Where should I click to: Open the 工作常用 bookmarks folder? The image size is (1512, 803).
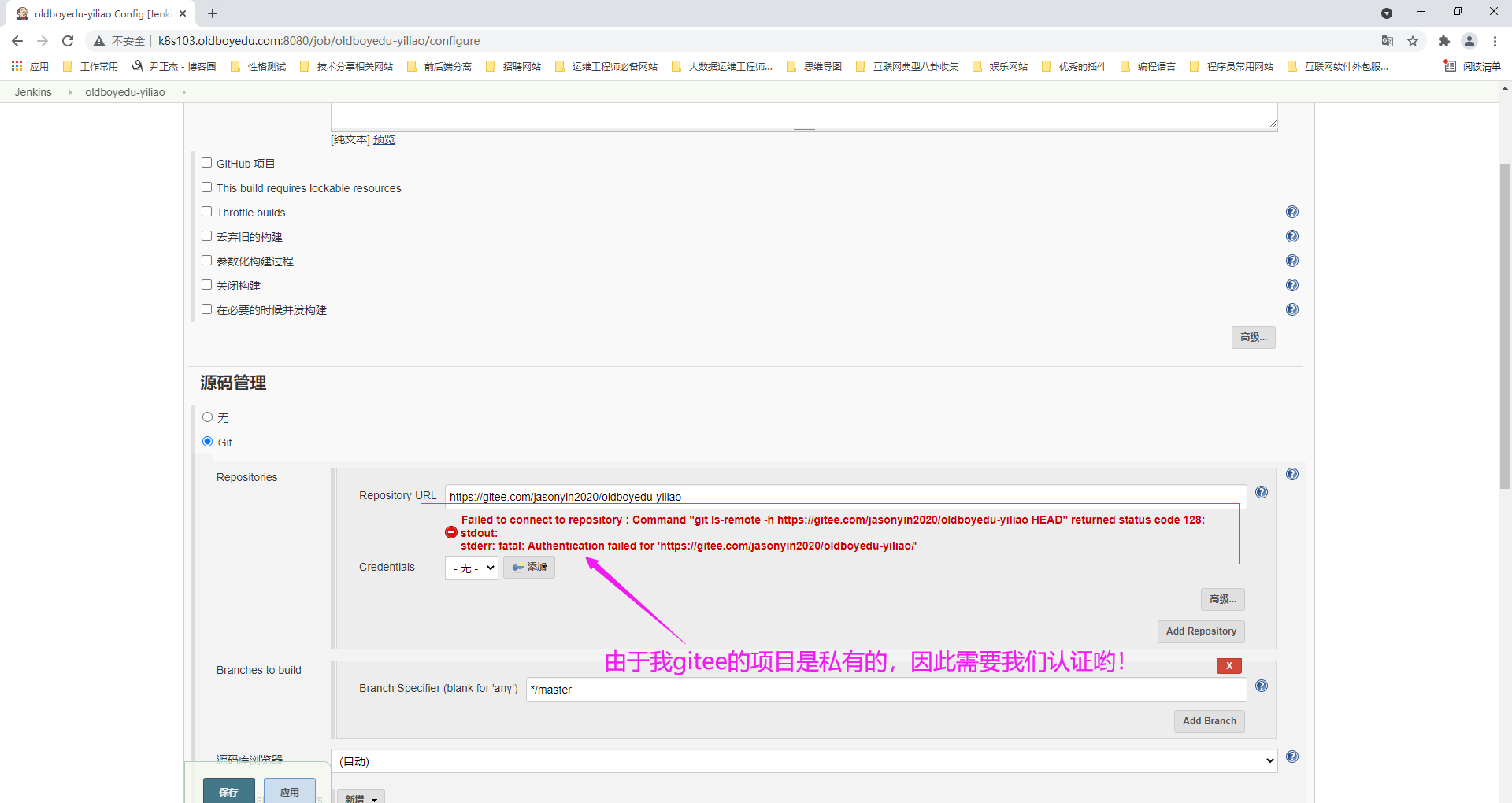click(x=91, y=66)
